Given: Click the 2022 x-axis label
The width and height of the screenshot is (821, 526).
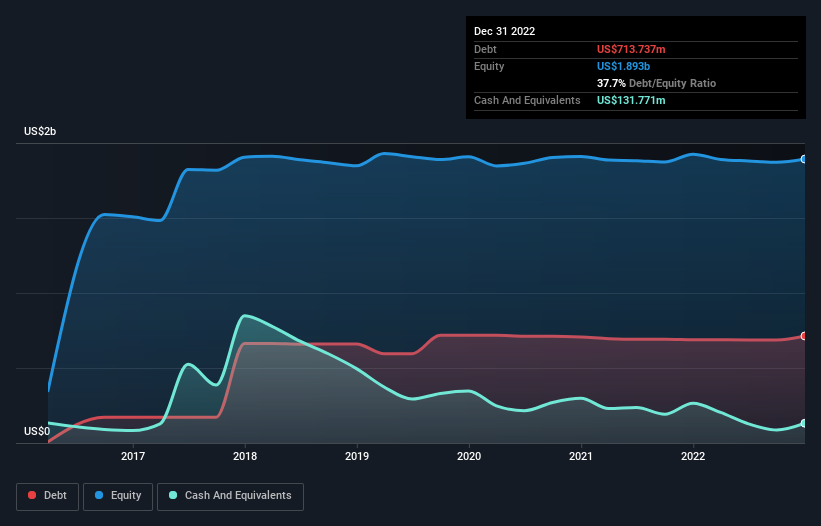Looking at the screenshot, I should click(693, 456).
